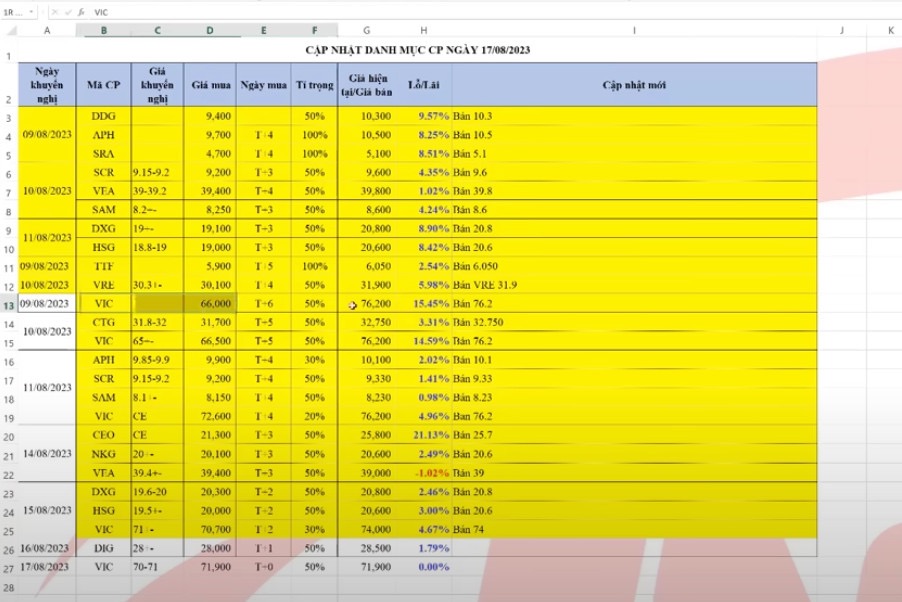
Task: Select column A header
Action: tap(47, 31)
